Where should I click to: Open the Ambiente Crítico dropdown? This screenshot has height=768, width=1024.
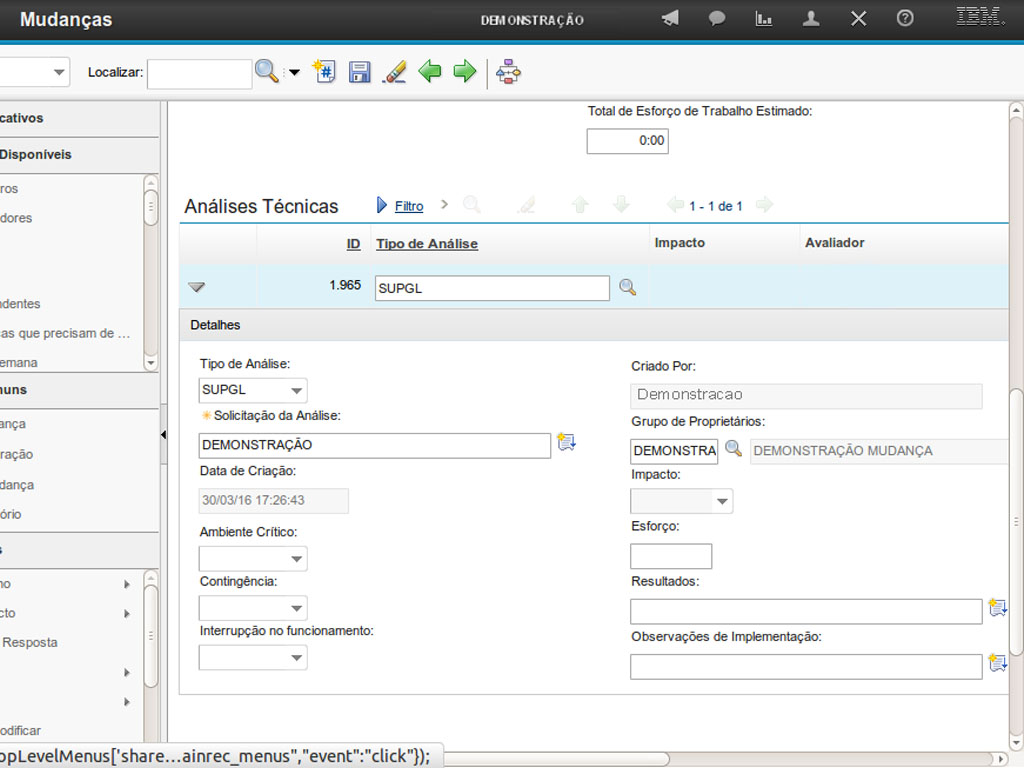click(296, 559)
